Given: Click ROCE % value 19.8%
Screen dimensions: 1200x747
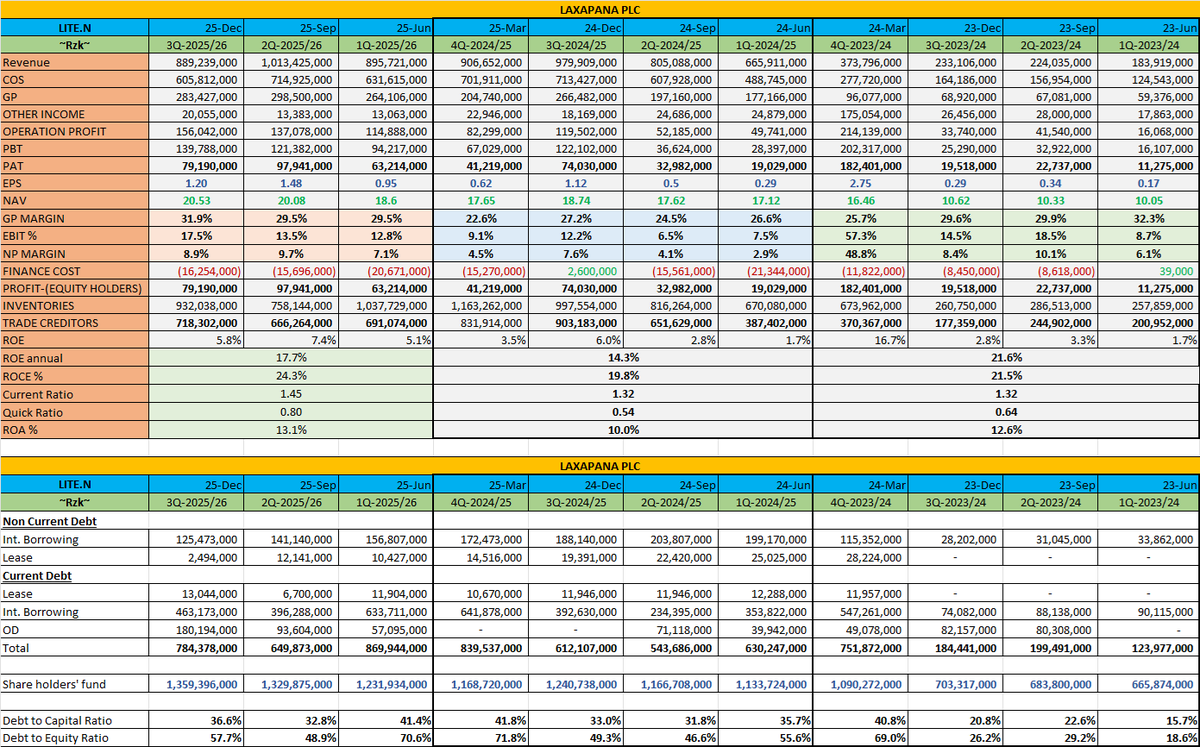Looking at the screenshot, I should click(624, 375).
